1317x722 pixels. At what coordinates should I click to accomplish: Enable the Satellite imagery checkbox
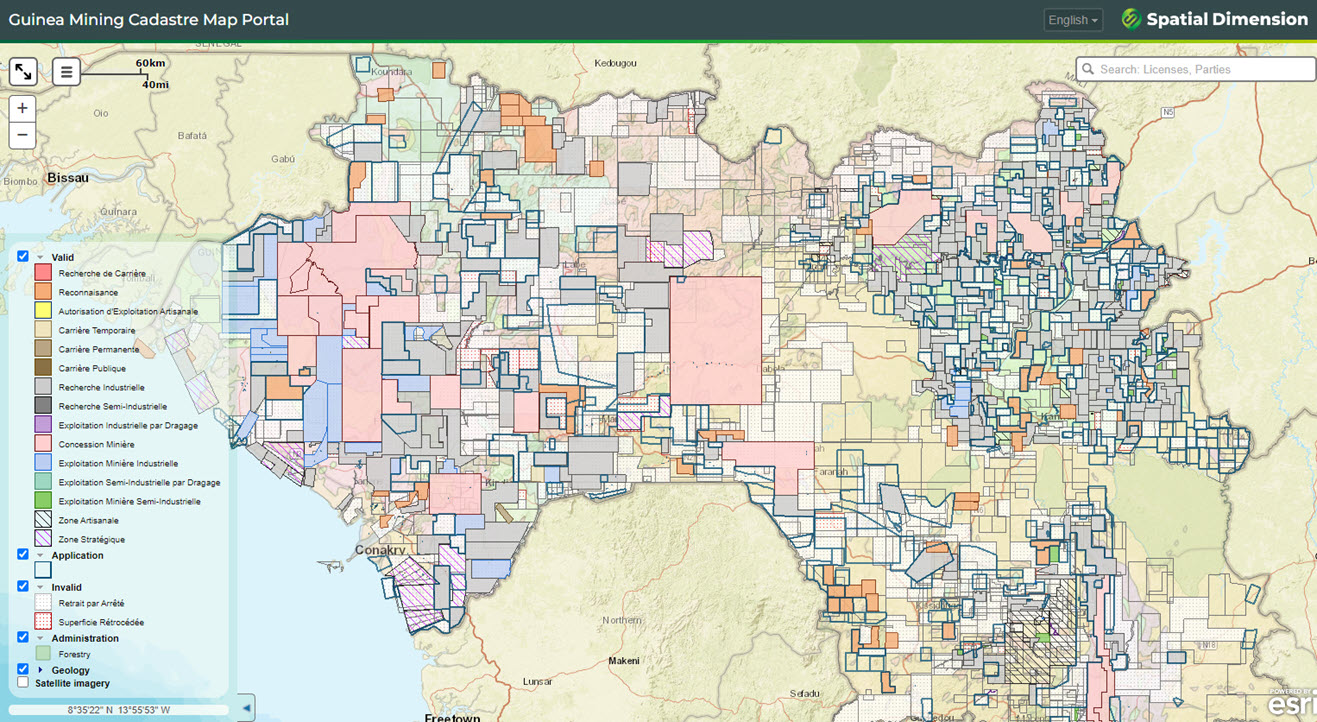coord(23,682)
